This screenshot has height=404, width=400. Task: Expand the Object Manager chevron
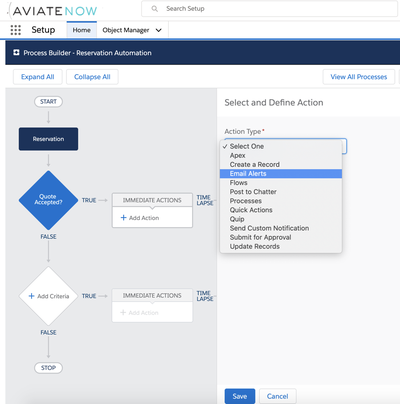(159, 30)
